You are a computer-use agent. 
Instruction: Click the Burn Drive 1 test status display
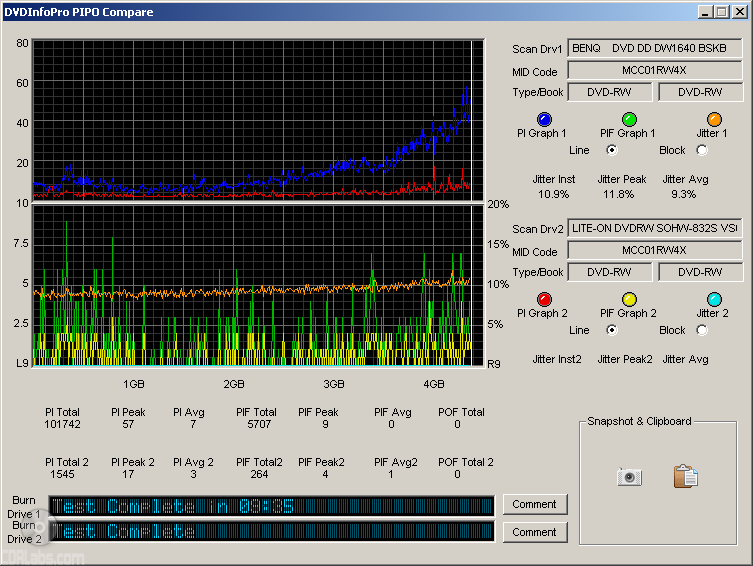tap(271, 506)
